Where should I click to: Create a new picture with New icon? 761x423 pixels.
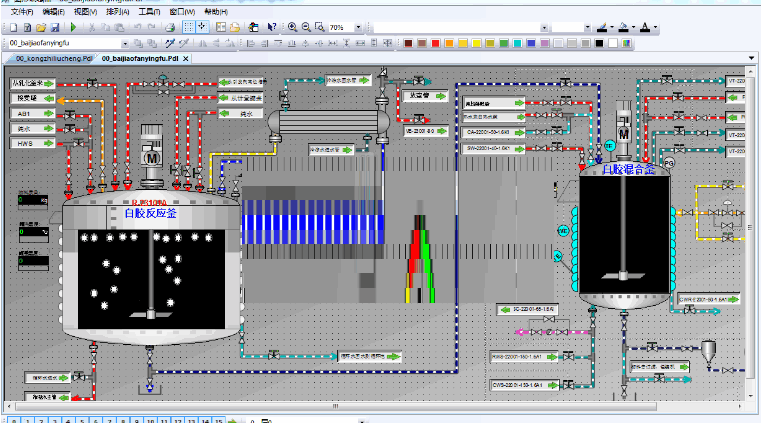point(13,28)
